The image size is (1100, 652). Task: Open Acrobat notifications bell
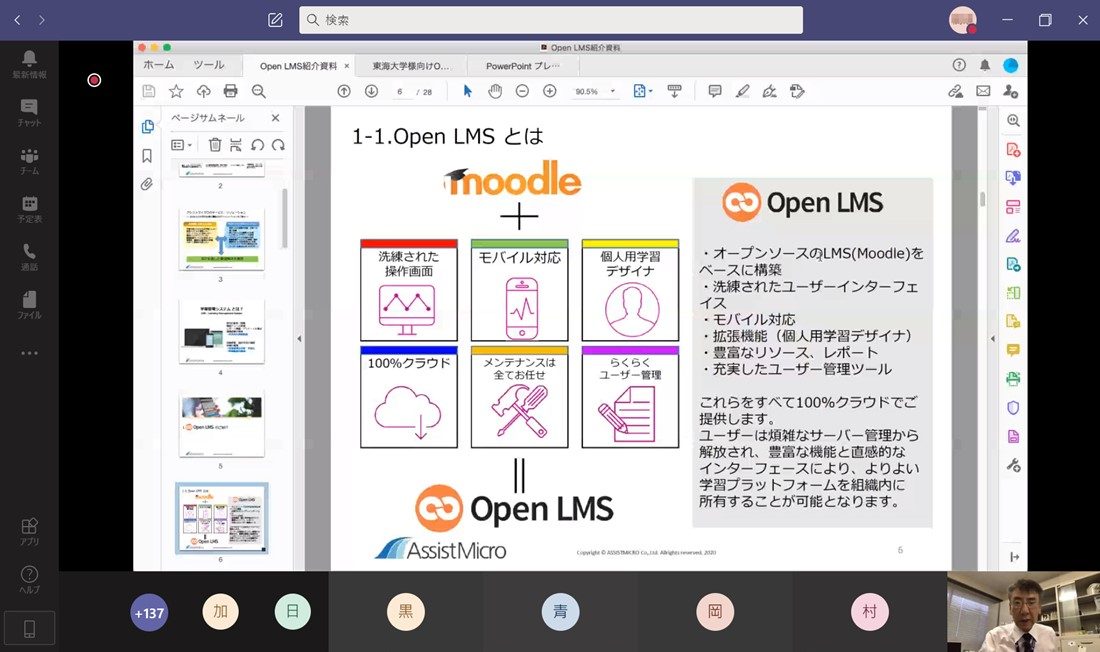(985, 65)
